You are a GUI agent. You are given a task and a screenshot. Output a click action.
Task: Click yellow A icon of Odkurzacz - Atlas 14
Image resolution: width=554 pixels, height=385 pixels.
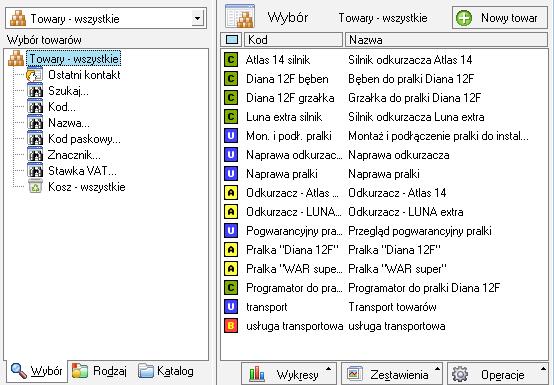tap(231, 193)
